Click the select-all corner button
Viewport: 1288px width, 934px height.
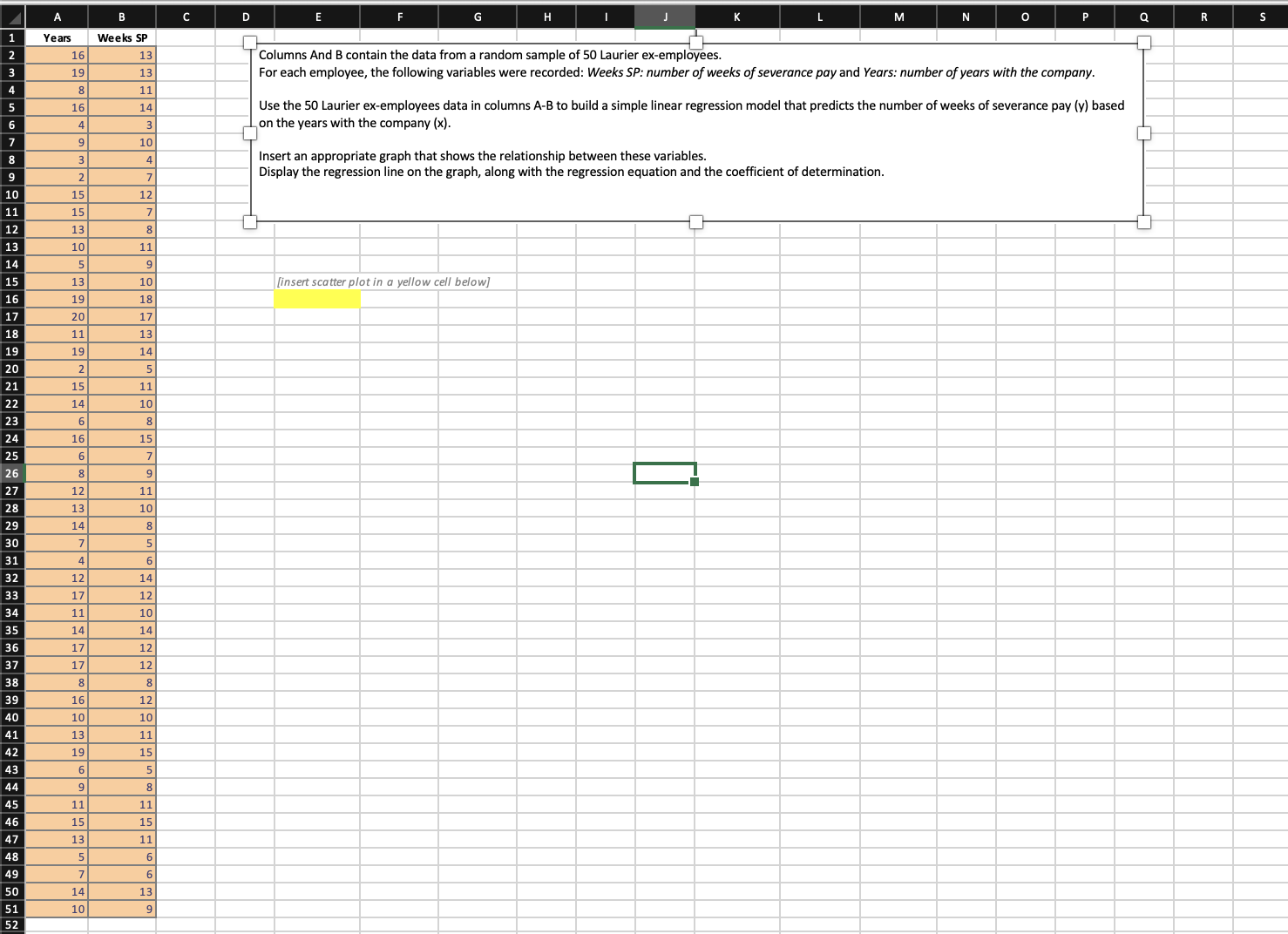coord(10,16)
